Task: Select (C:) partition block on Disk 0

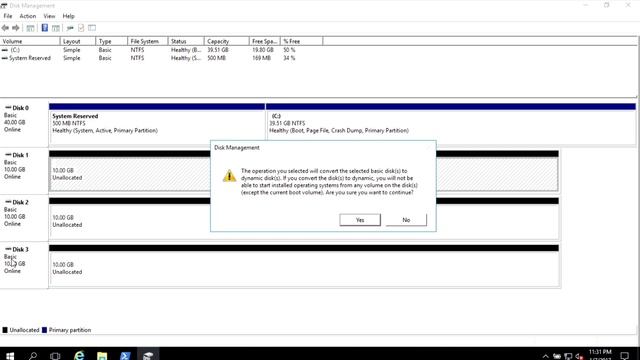Action: 451,124
